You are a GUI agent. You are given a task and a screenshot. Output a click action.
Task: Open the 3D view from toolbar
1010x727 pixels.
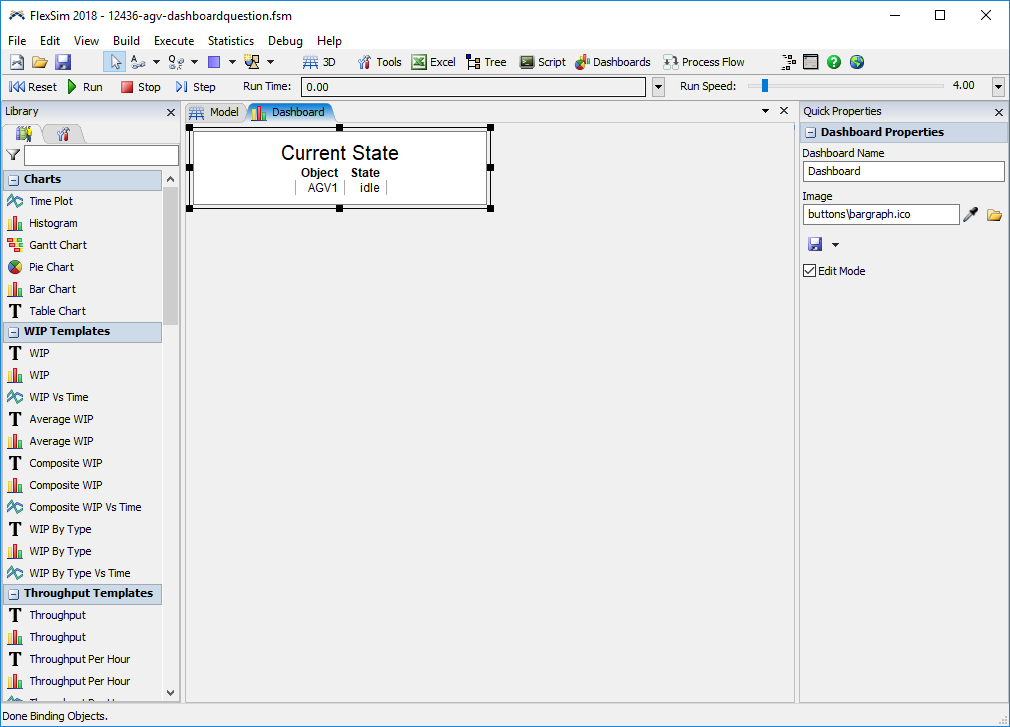[x=320, y=62]
